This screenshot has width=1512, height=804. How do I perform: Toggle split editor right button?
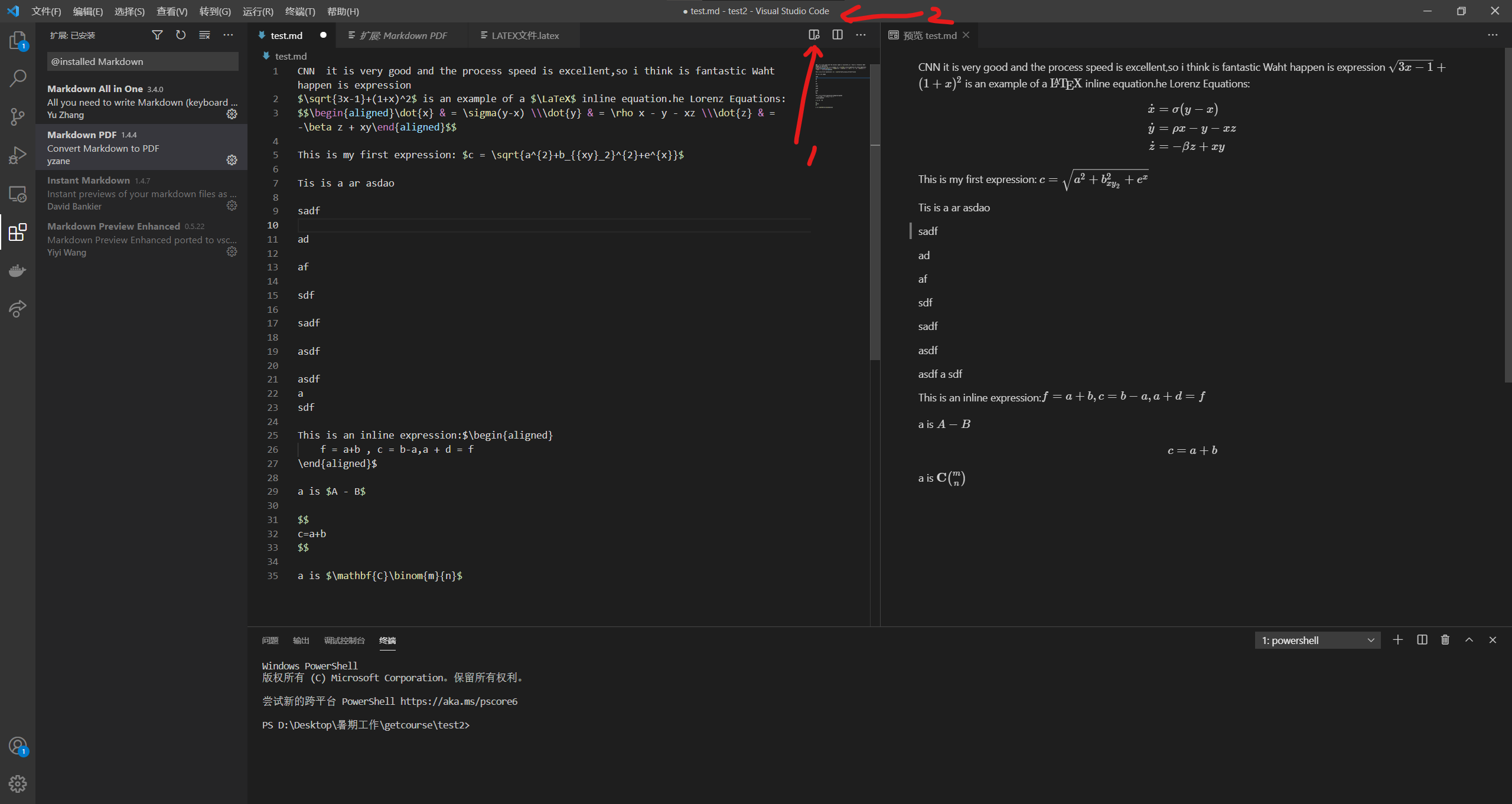(838, 35)
